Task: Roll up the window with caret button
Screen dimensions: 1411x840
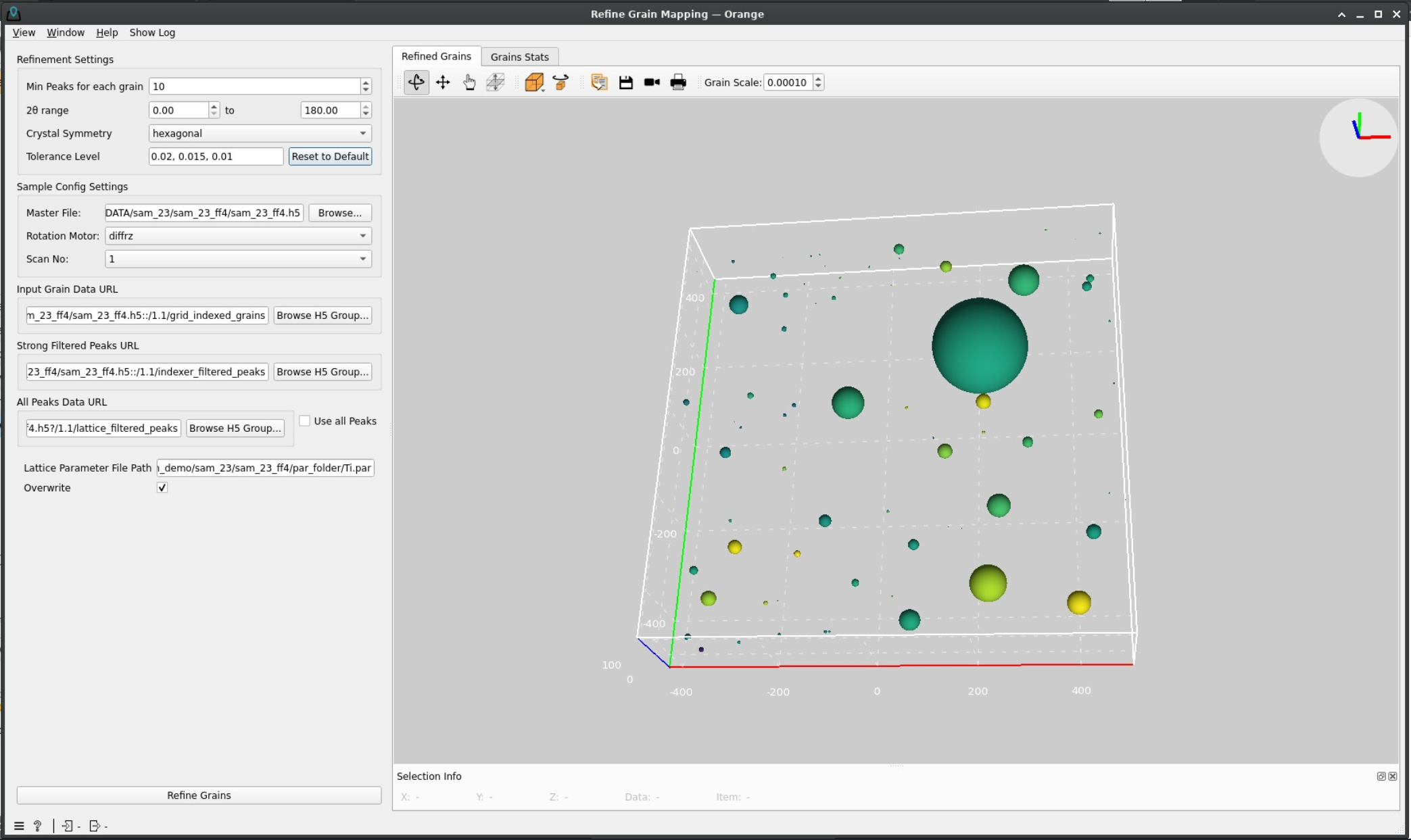Action: [1341, 14]
